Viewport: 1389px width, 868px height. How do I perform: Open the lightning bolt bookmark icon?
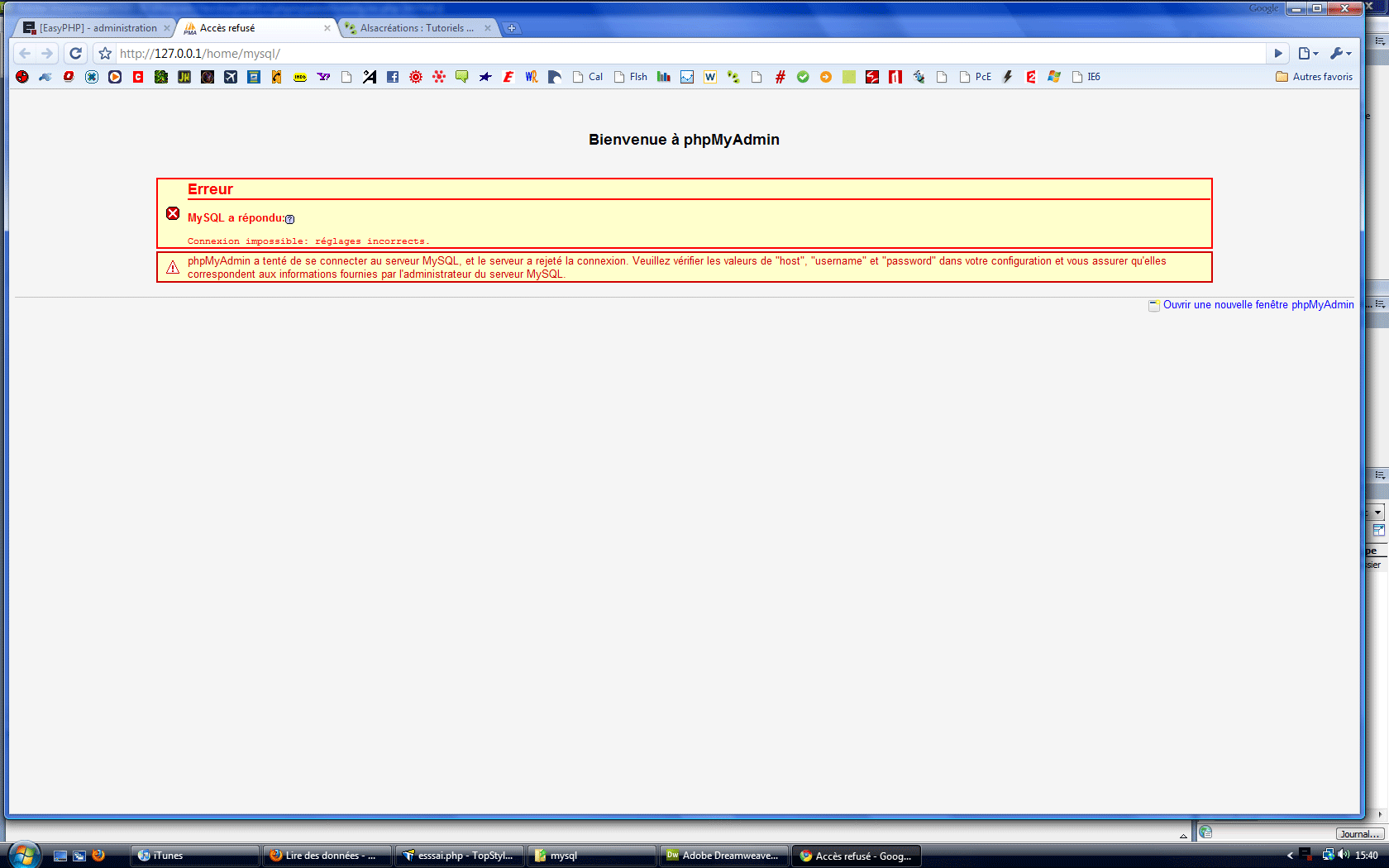[1008, 77]
